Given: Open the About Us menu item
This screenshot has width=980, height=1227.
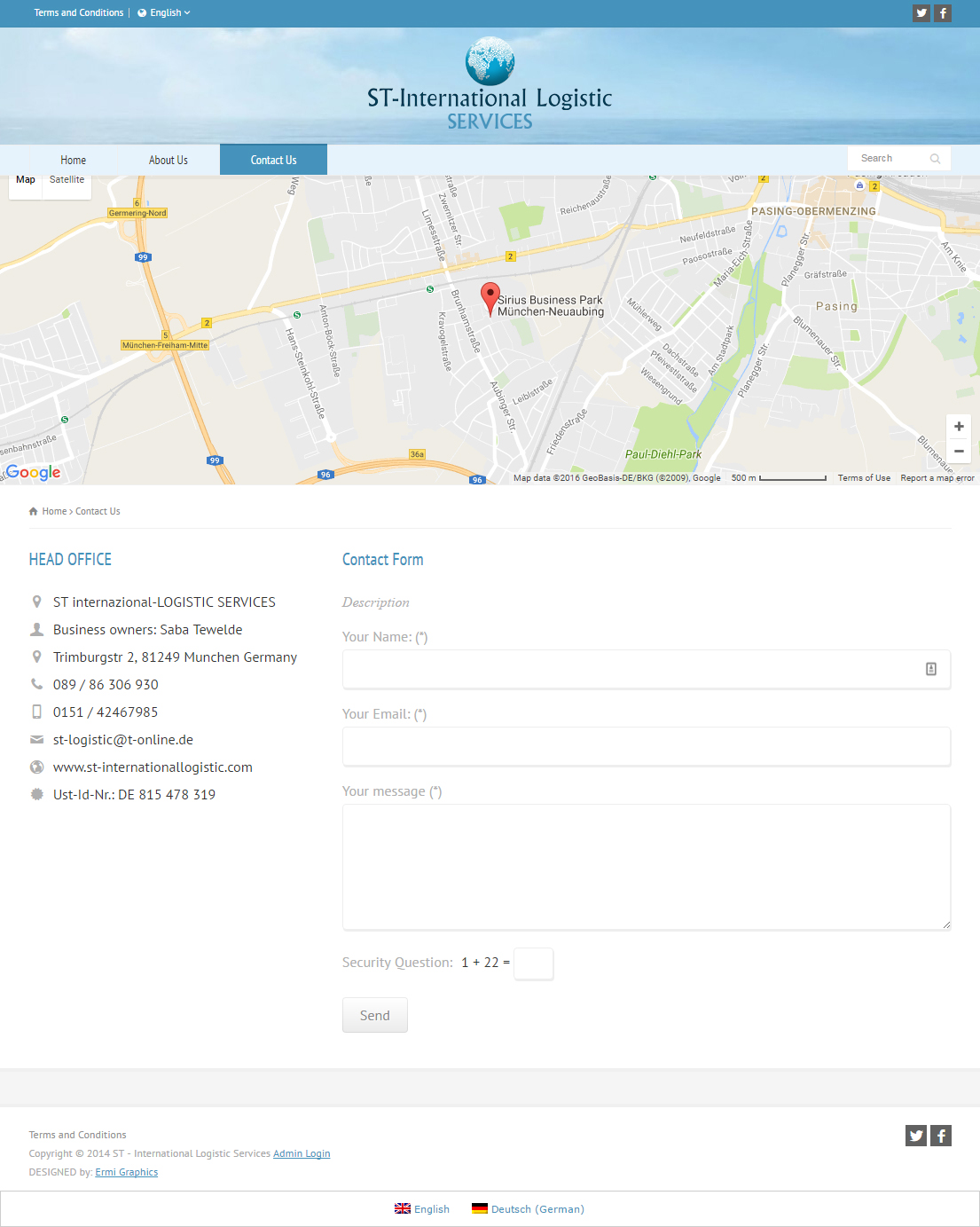Looking at the screenshot, I should (169, 160).
